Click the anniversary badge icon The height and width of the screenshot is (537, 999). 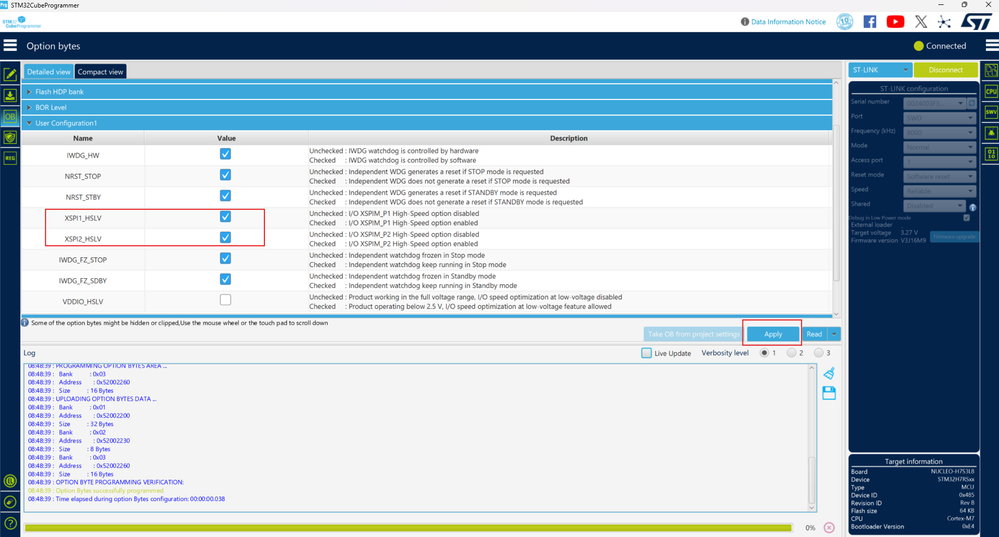[x=845, y=22]
